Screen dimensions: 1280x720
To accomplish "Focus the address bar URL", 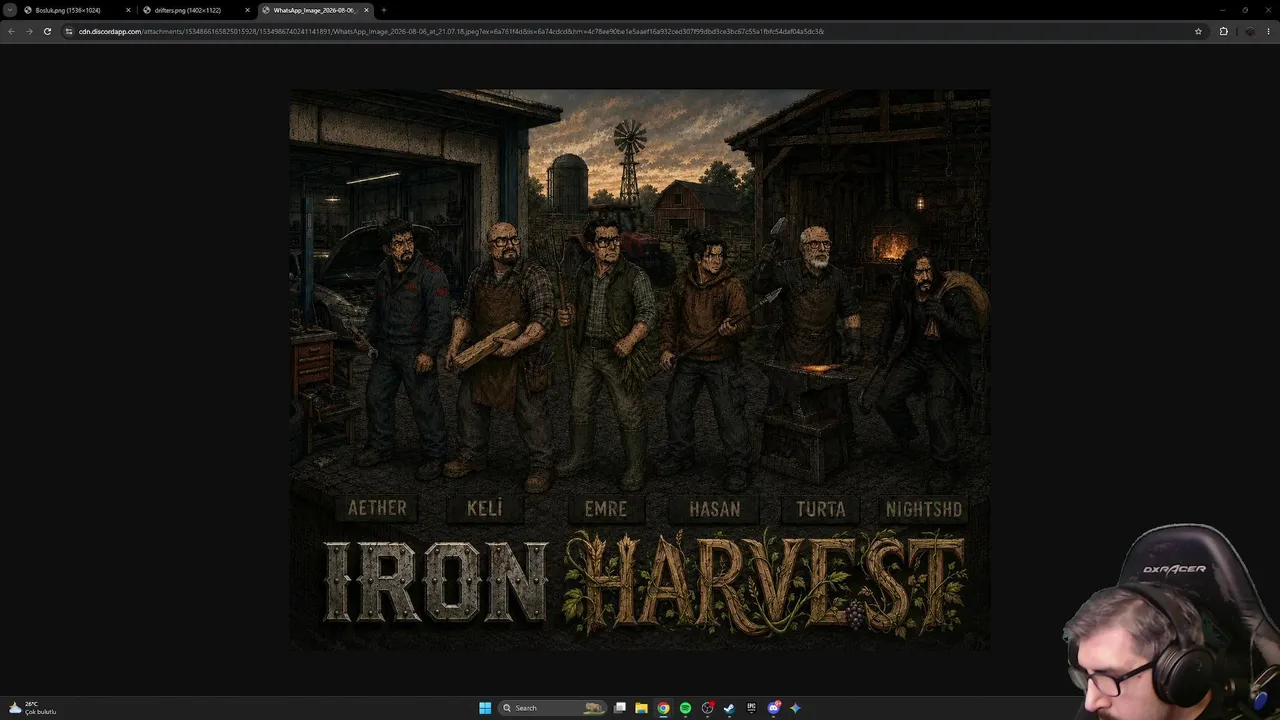I will pyautogui.click(x=451, y=31).
